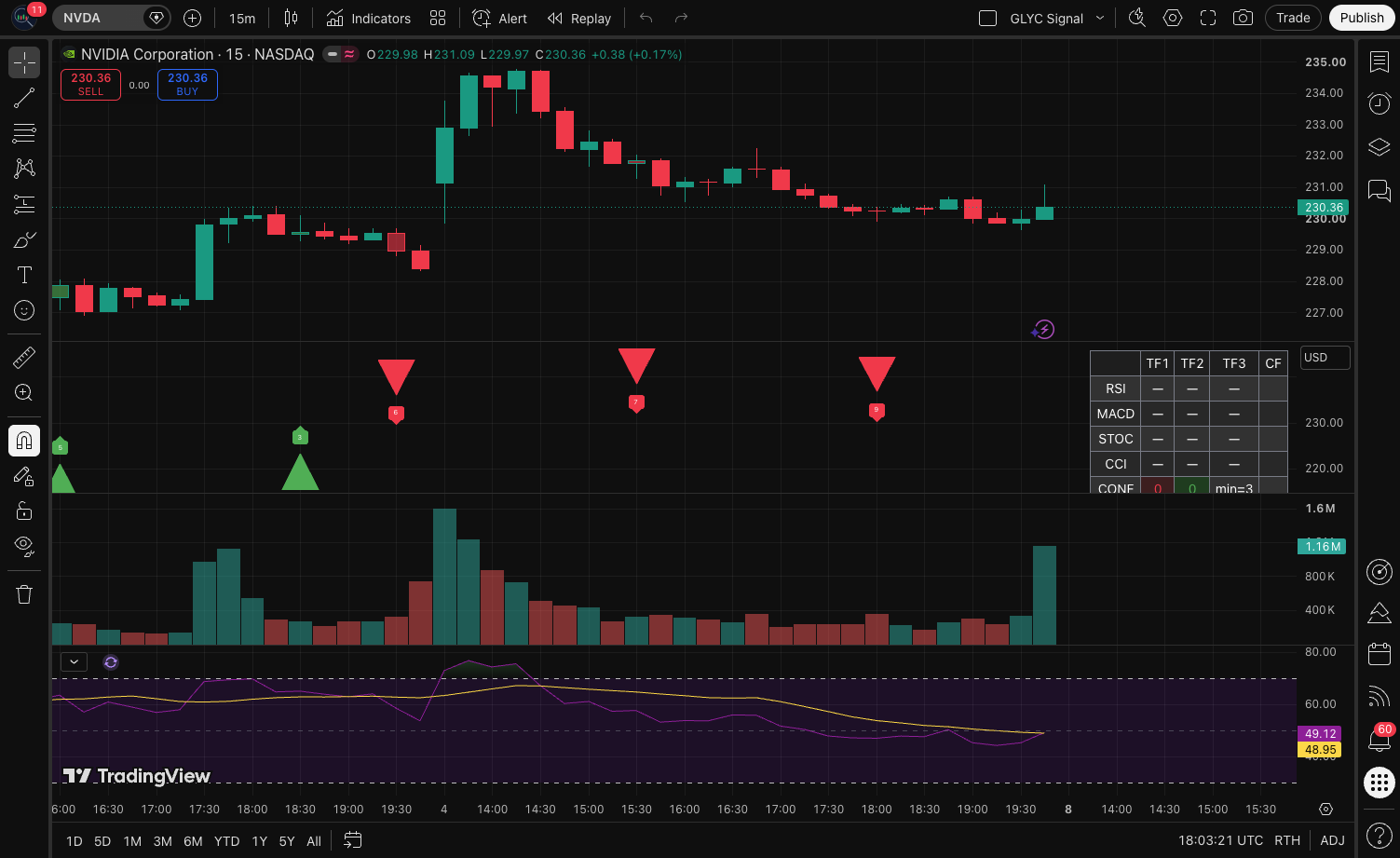Viewport: 1400px width, 858px height.
Task: Toggle magnet mode snapping
Action: coord(24,441)
